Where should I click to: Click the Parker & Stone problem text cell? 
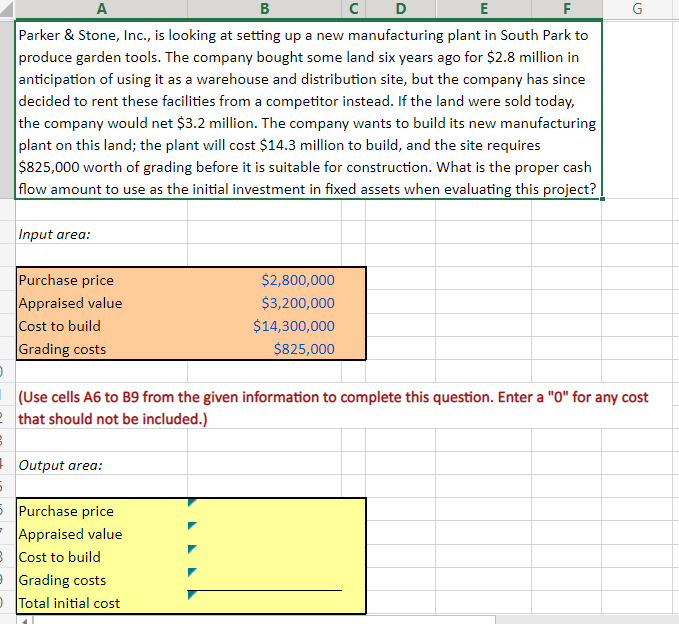tap(308, 112)
